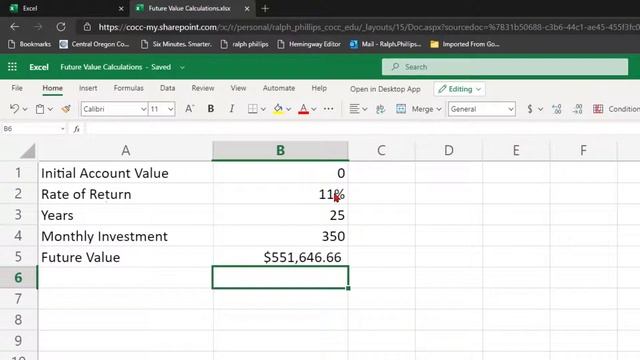Expand the alignment dropdown arrow

(x=365, y=109)
